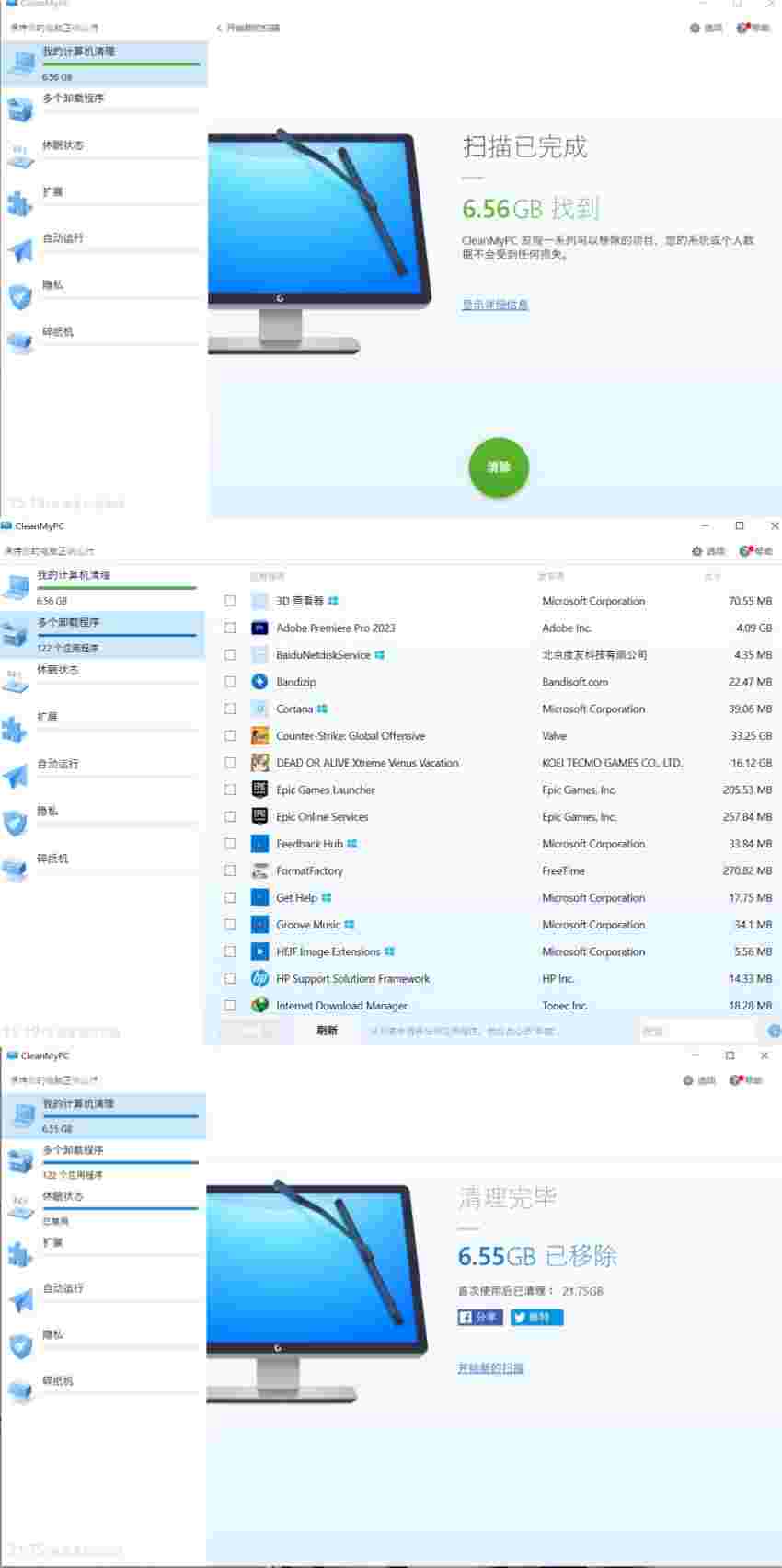
Task: Click 21.75GB total cleaned value in the cleanup-finished window
Action: tap(582, 1291)
